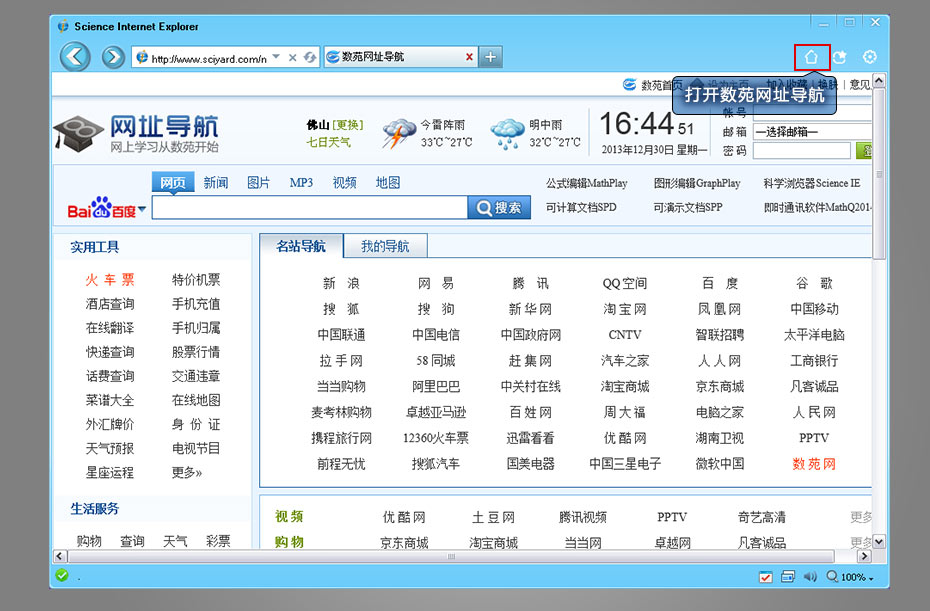
Task: Click the 密码 password input field
Action: pyautogui.click(x=802, y=151)
